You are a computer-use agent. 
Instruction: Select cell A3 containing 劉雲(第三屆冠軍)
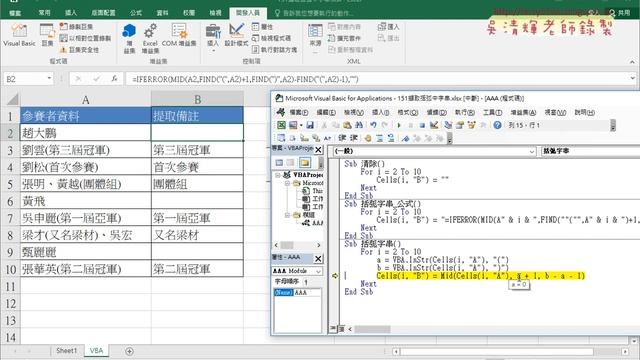pos(86,150)
